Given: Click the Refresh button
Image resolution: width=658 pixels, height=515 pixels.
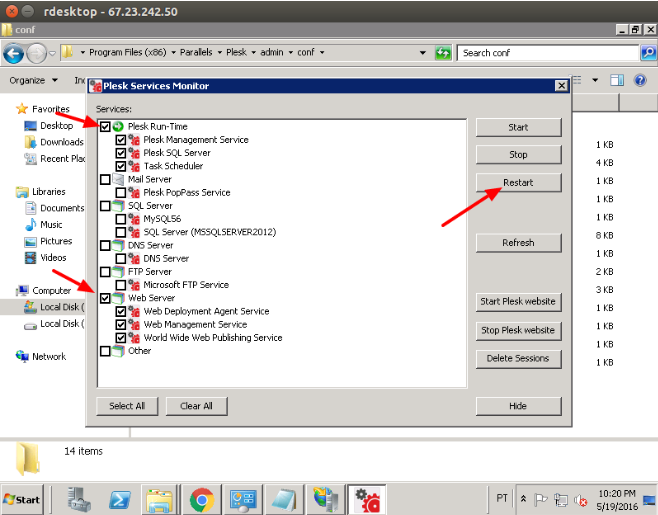Looking at the screenshot, I should click(518, 243).
